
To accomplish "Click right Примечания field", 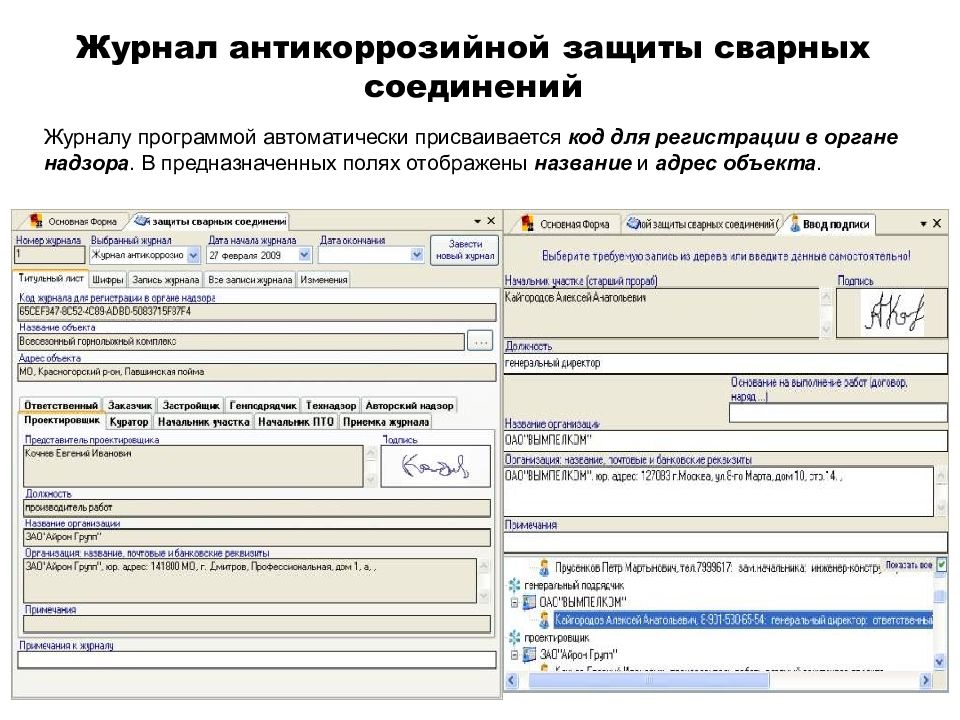I will pos(726,542).
